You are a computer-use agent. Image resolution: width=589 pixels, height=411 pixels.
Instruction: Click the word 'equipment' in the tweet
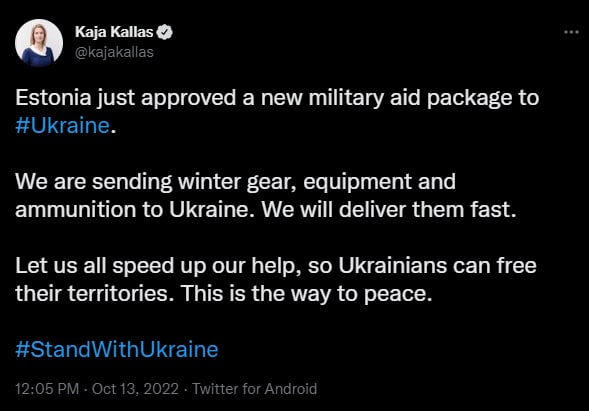tap(358, 183)
